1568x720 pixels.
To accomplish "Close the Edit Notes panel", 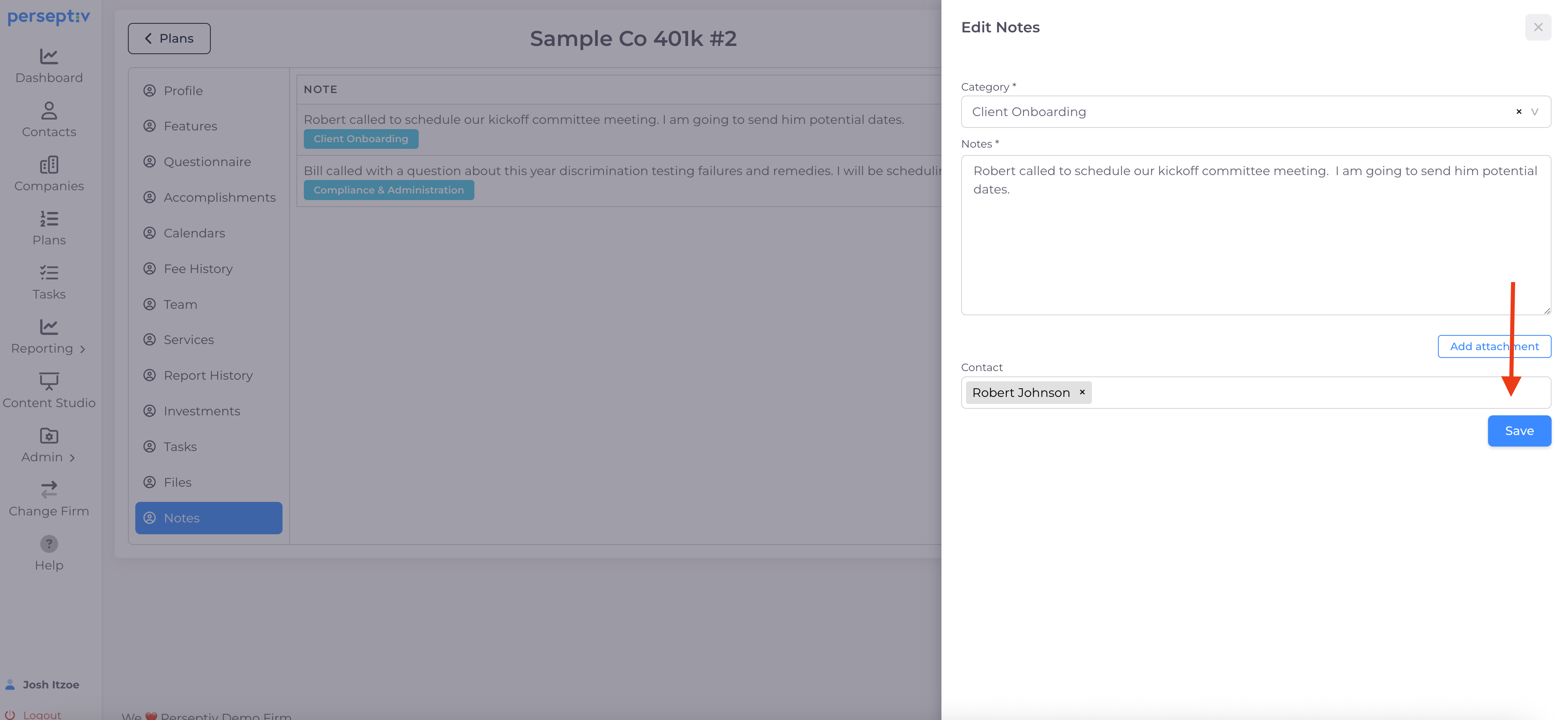I will click(x=1538, y=27).
